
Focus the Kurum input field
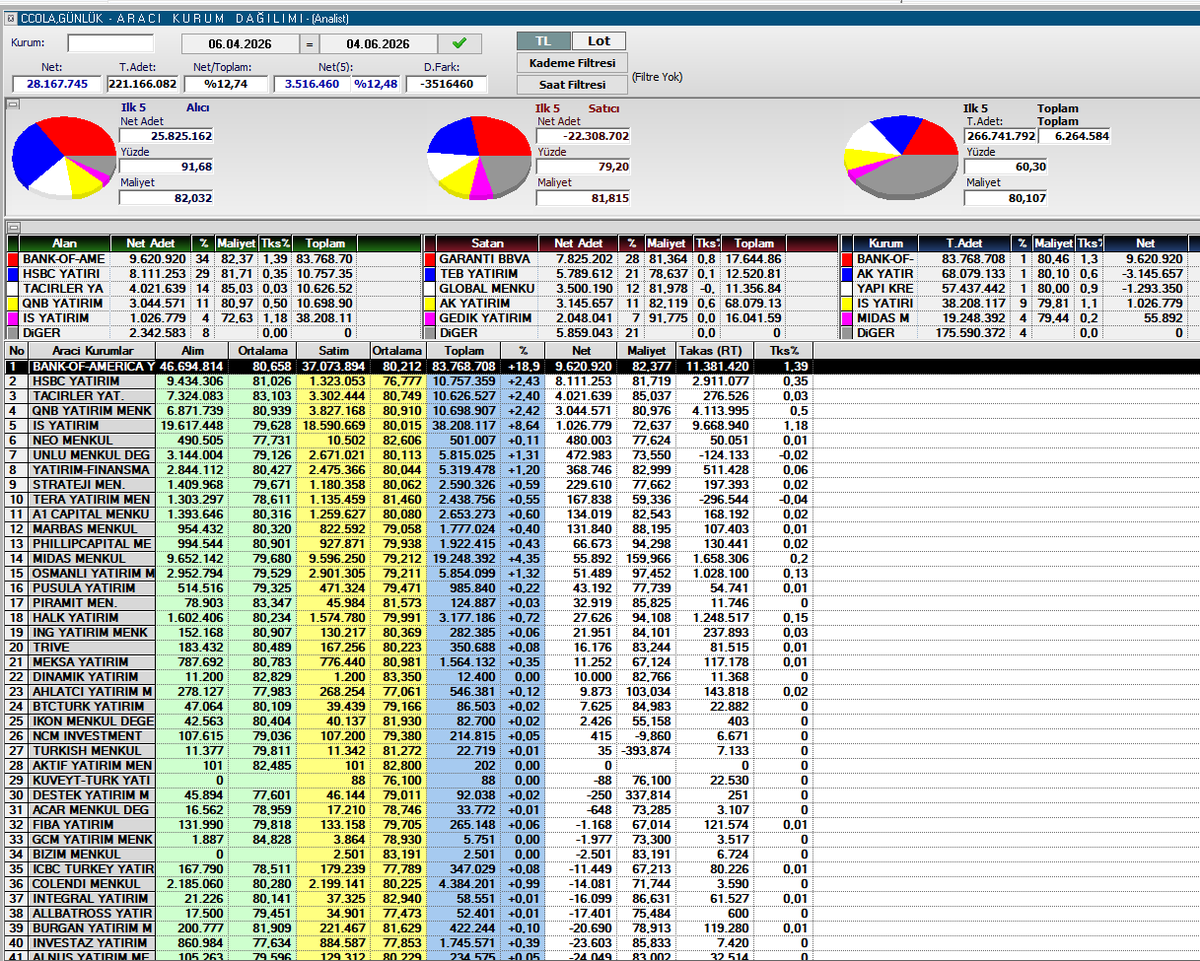(111, 43)
